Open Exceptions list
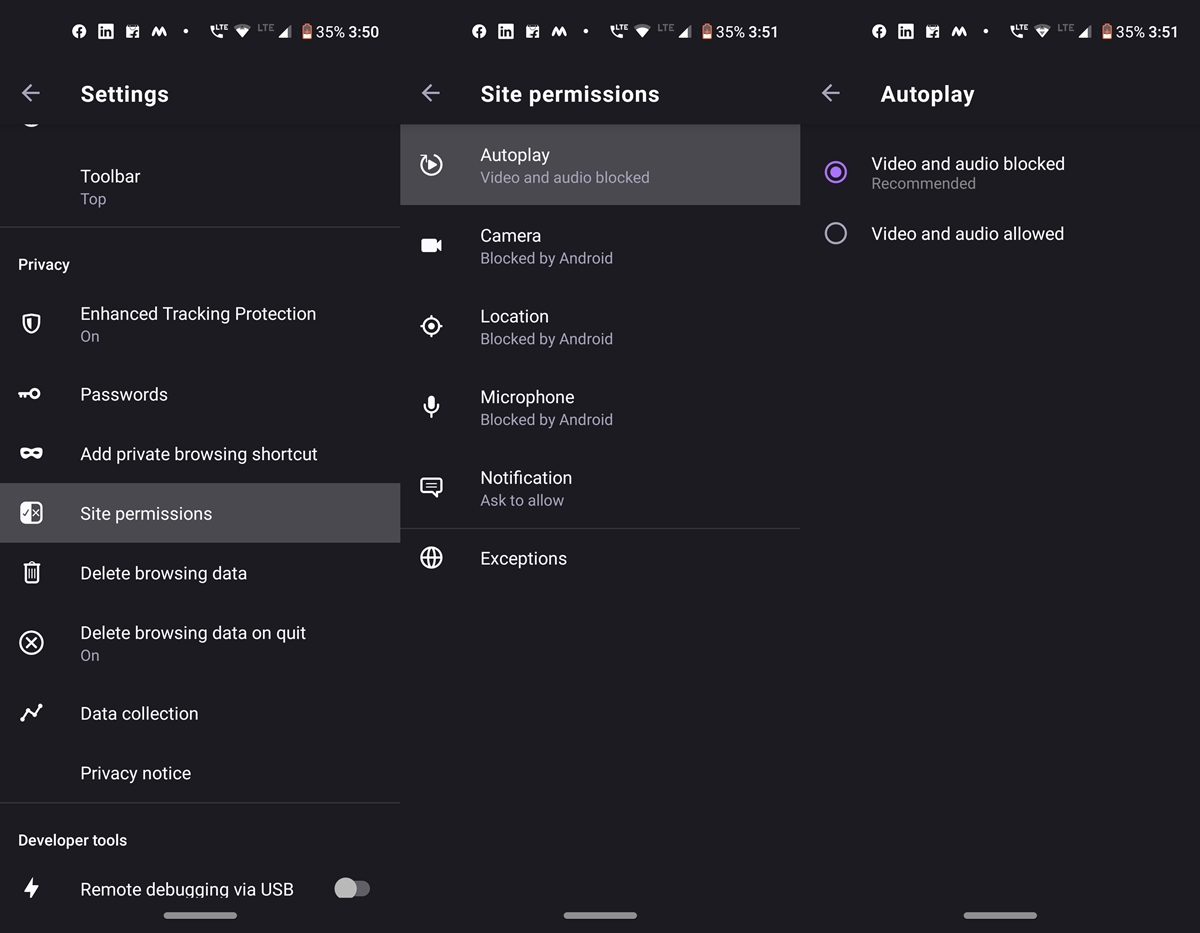The height and width of the screenshot is (933, 1200). pos(600,558)
